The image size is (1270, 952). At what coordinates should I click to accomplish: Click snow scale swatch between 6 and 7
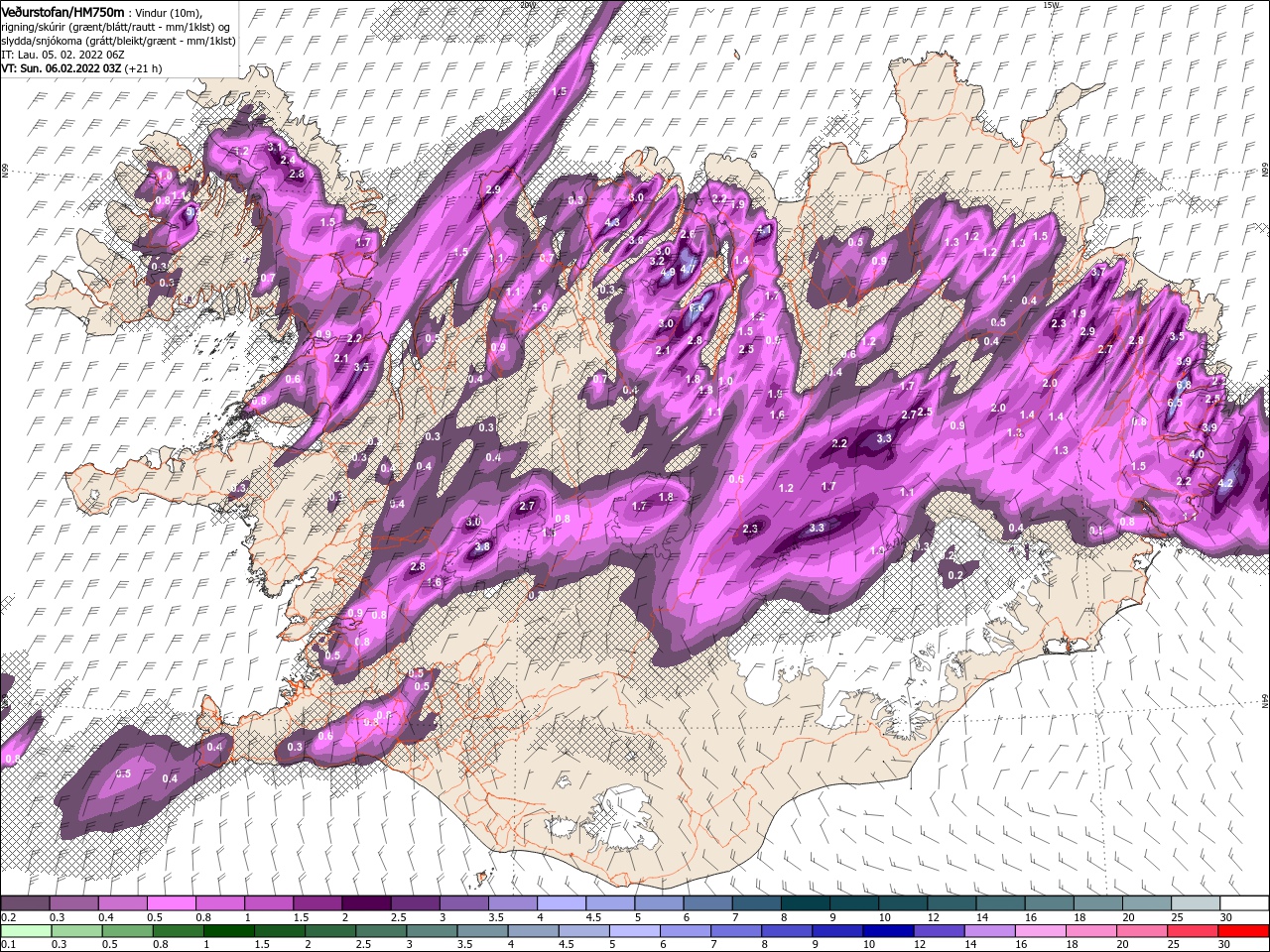[x=707, y=903]
